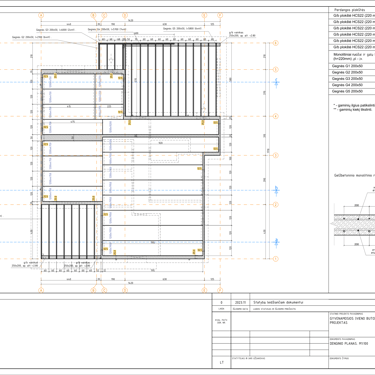Click the 'LT' language cell in title block
The height and width of the screenshot is (375, 375).
(x=221, y=363)
